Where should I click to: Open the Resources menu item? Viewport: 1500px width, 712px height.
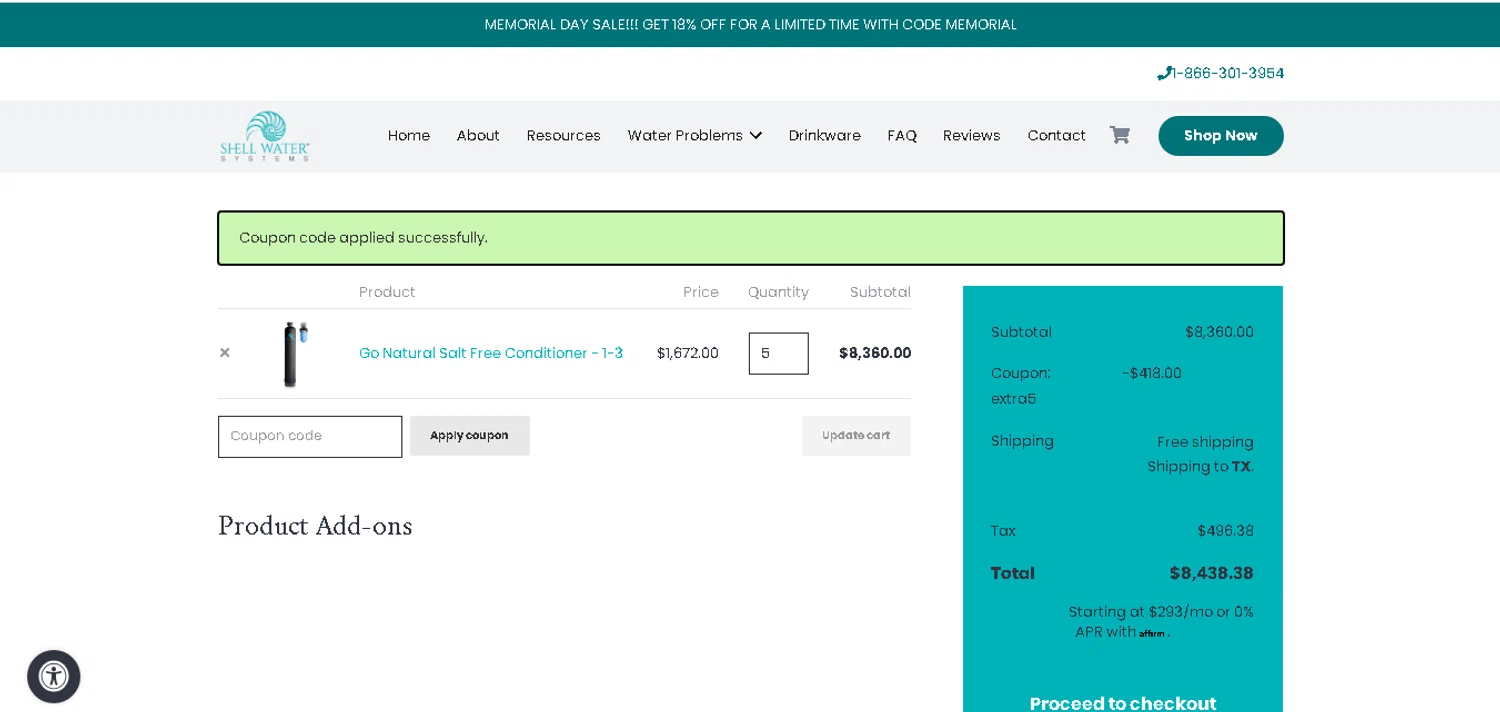click(564, 135)
